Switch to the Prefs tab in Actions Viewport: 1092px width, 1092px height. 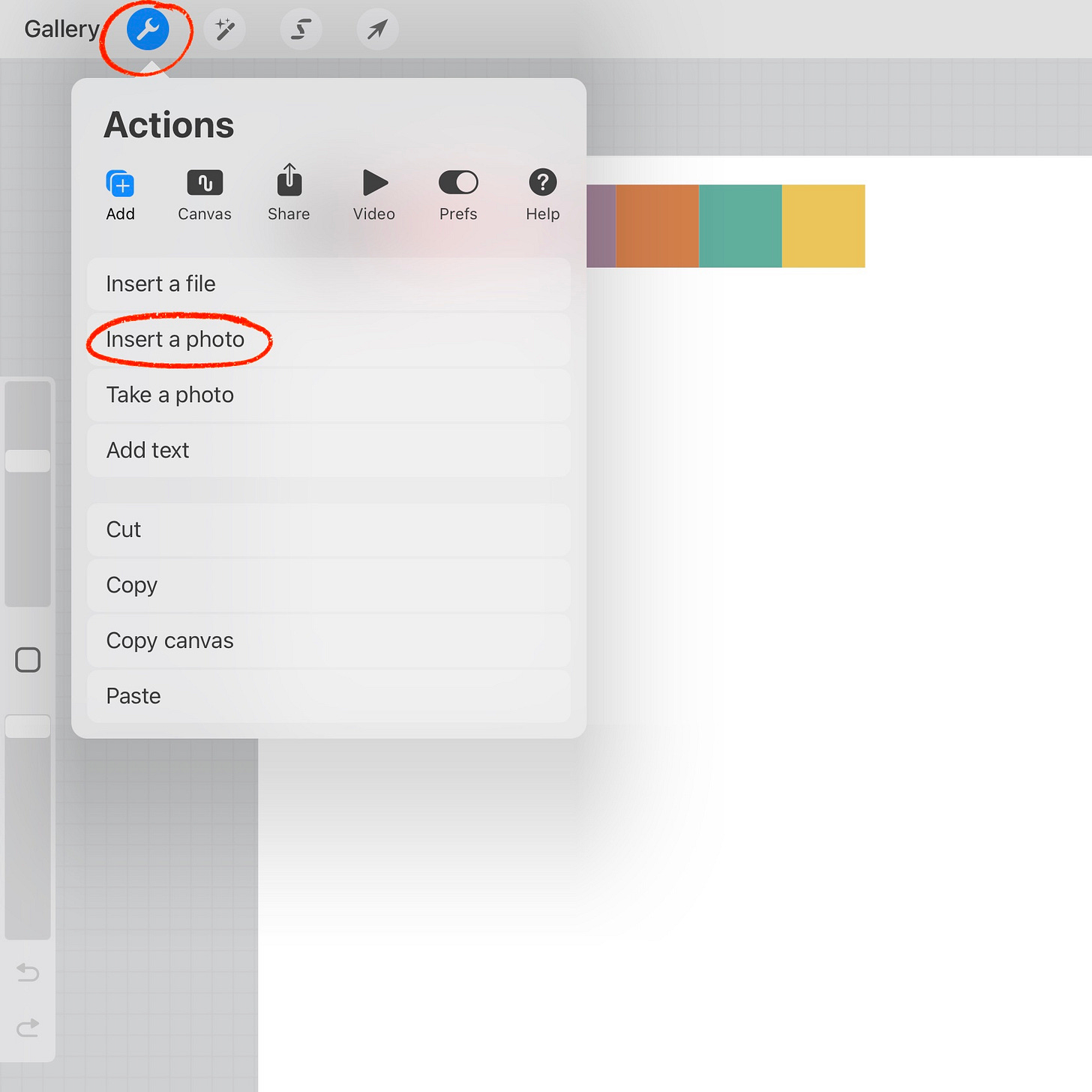point(458,196)
